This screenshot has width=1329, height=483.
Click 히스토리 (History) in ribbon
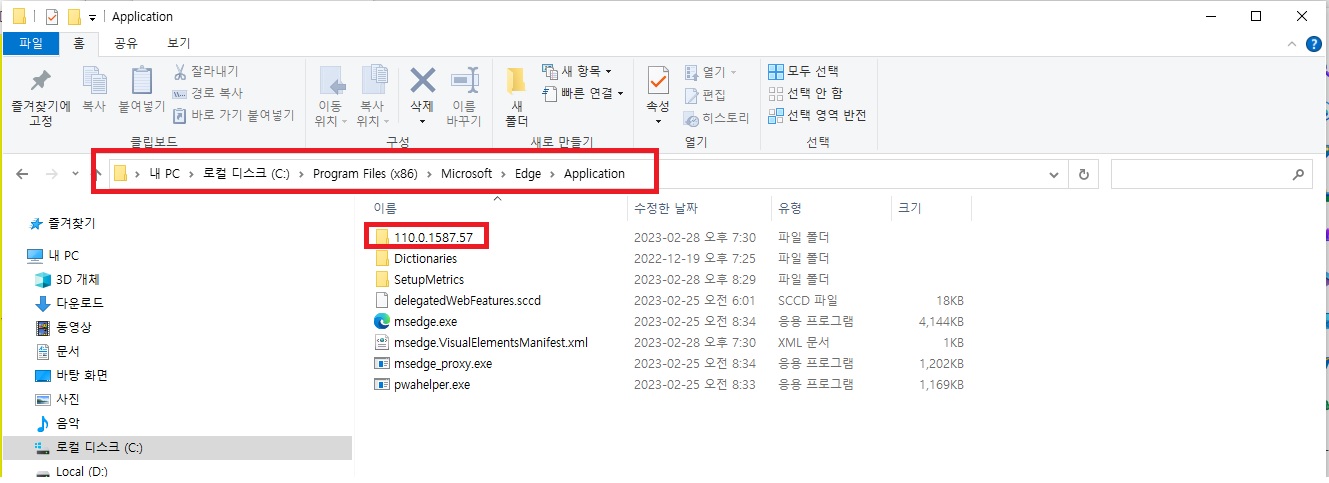716,118
